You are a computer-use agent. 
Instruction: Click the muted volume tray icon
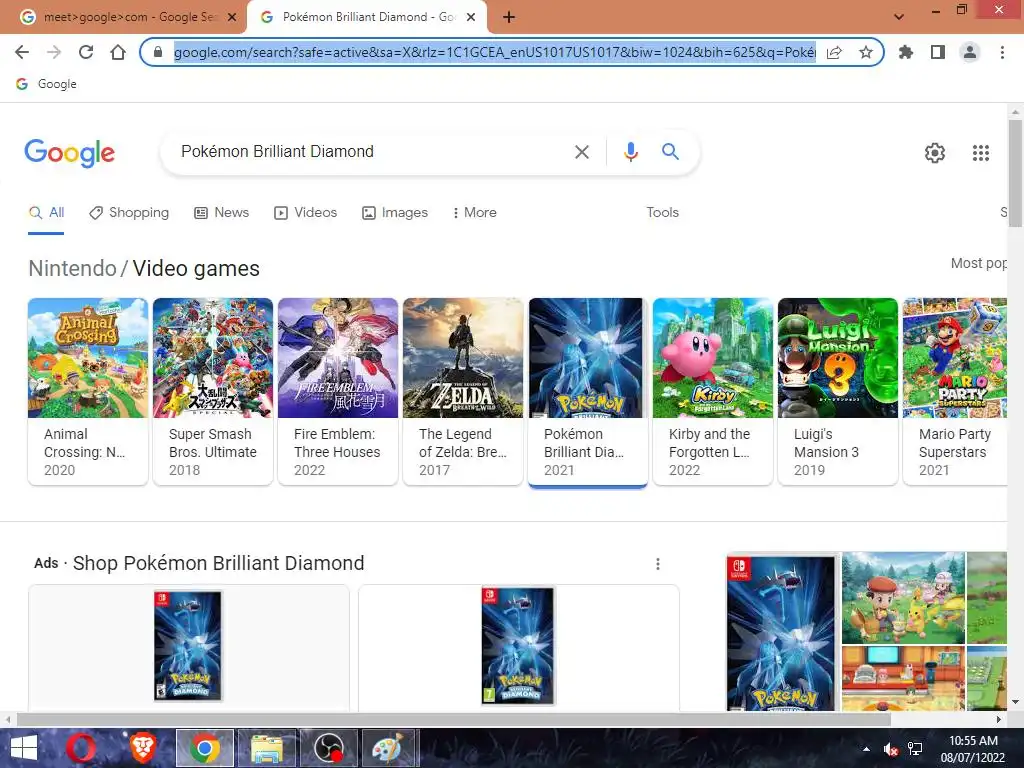coord(890,749)
